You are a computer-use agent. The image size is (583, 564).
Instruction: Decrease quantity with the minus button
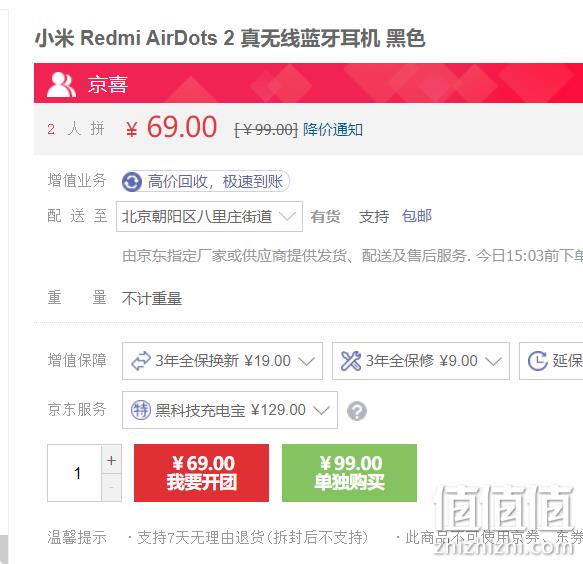coord(112,487)
